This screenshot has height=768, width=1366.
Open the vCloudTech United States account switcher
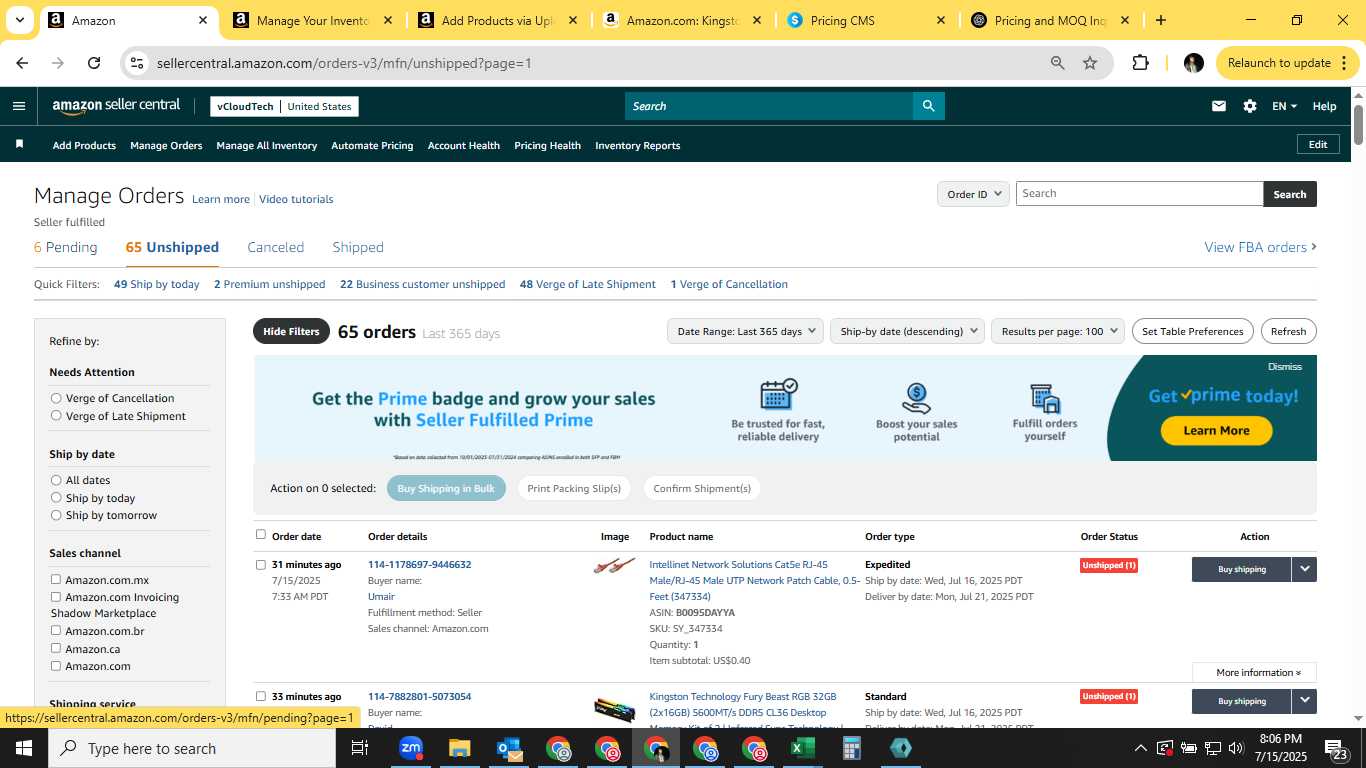point(285,107)
